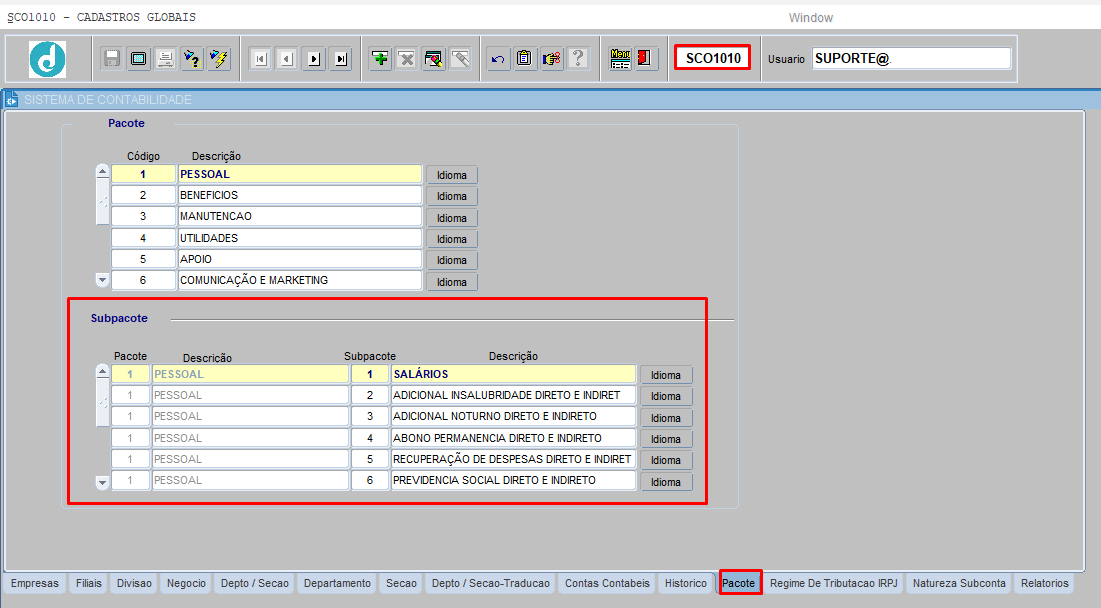The width and height of the screenshot is (1101, 608).
Task: Click Idioma button for UTILIDADES row
Action: pyautogui.click(x=451, y=239)
